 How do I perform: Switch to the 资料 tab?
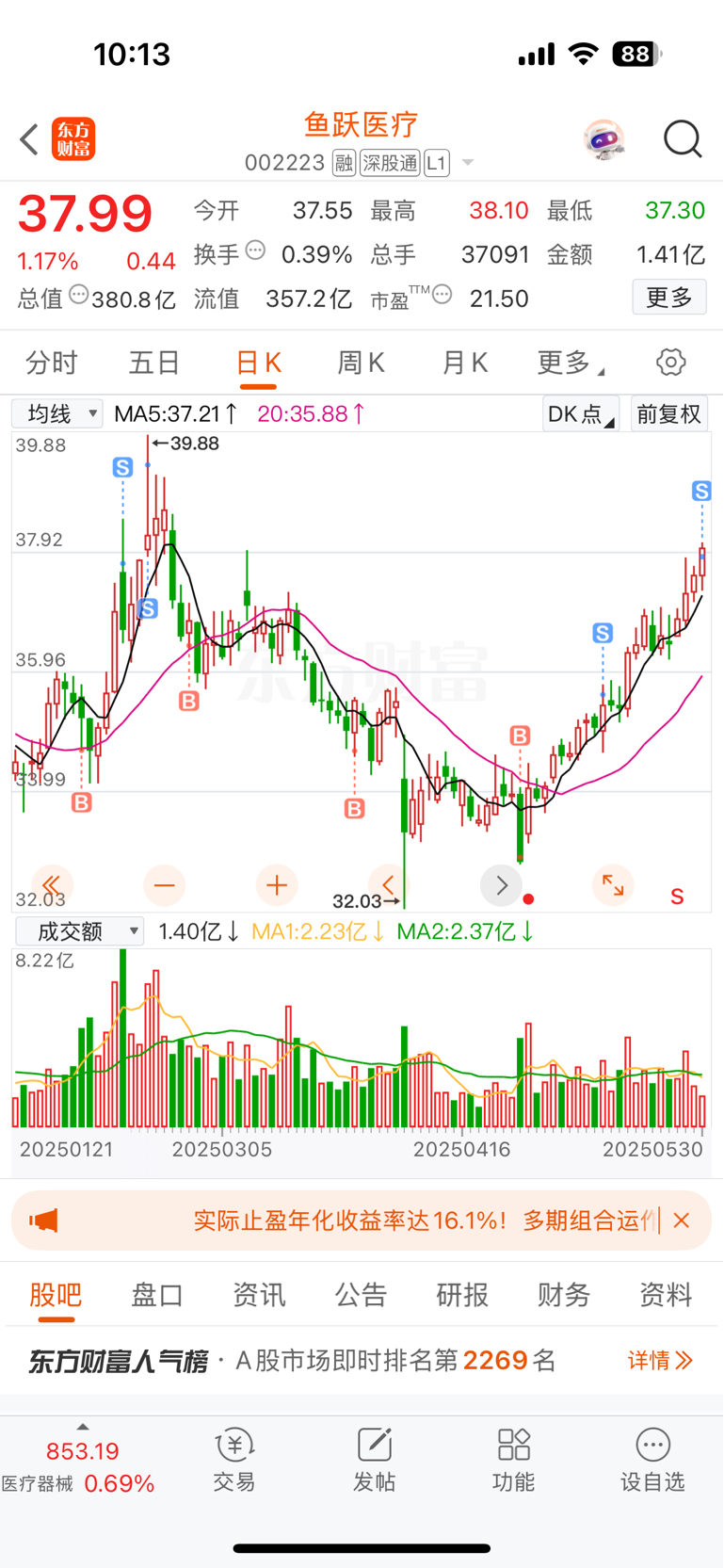click(x=666, y=1295)
